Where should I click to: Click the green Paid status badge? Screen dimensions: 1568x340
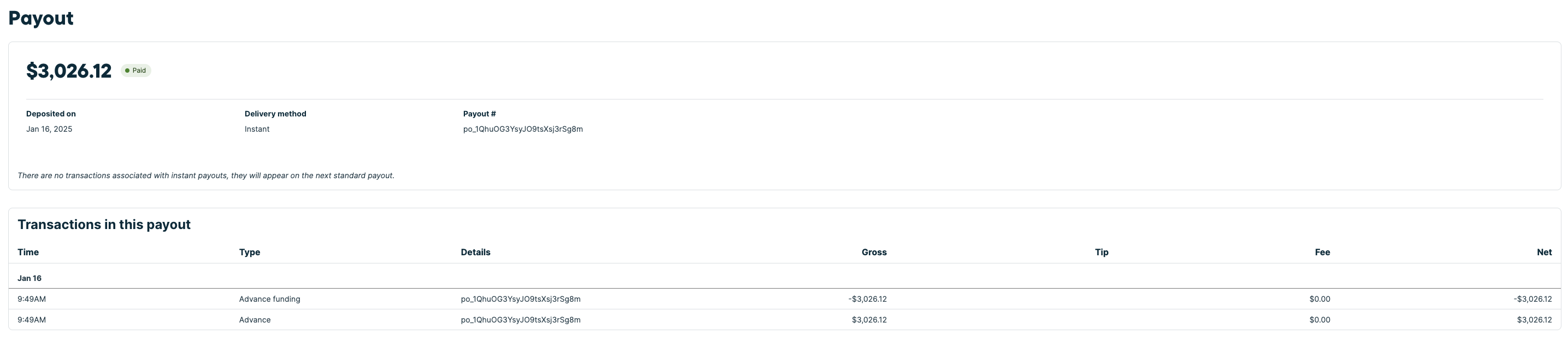pos(135,71)
